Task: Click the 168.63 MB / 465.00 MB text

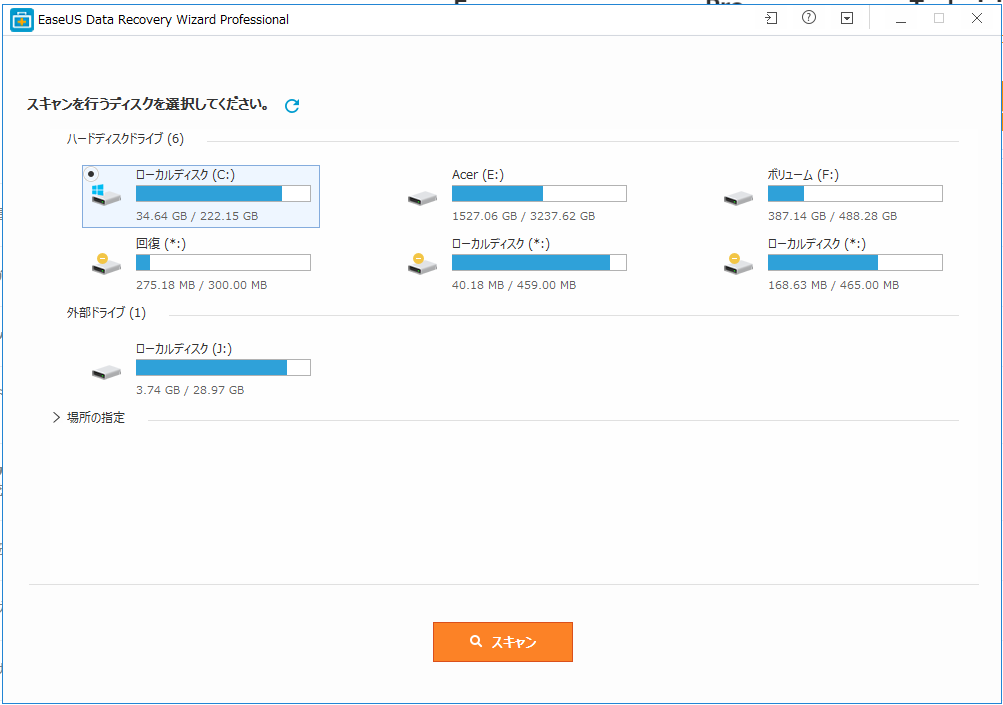Action: point(833,285)
